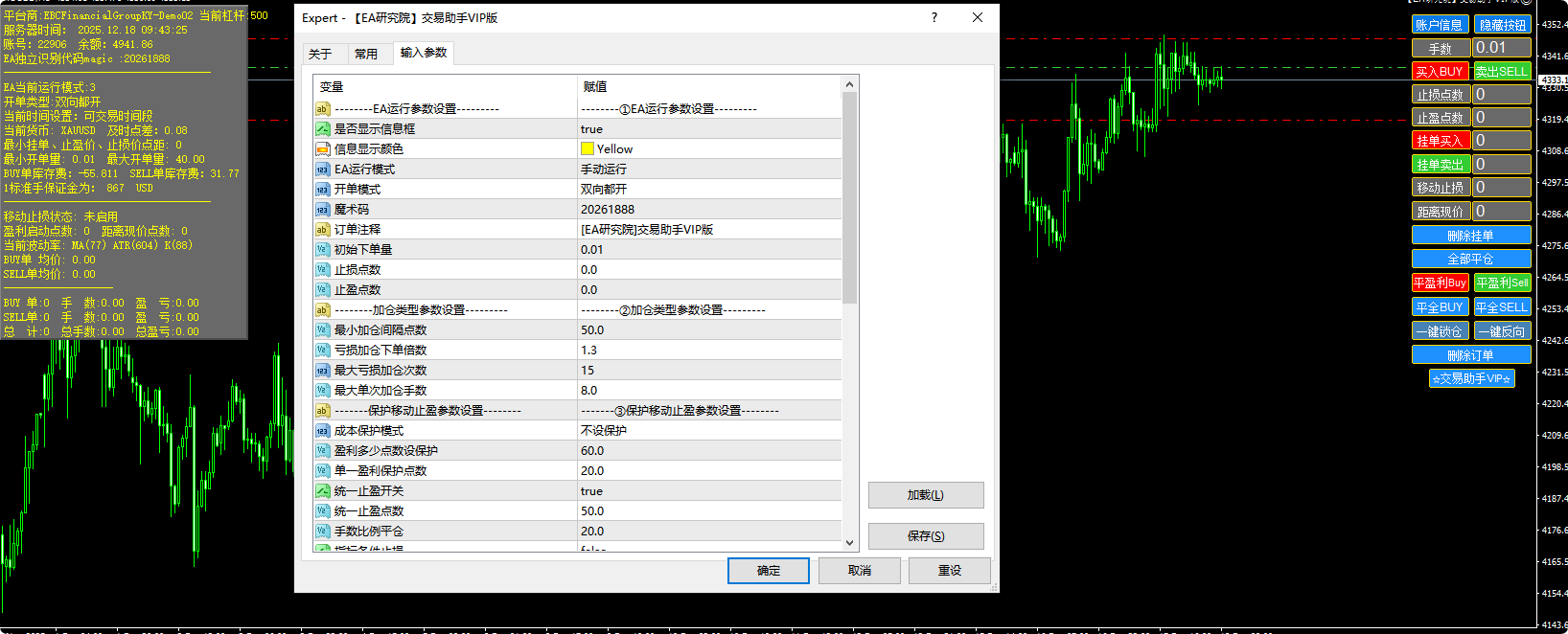Click the scroll down arrow of parameter list
1568x634 pixels.
point(849,543)
